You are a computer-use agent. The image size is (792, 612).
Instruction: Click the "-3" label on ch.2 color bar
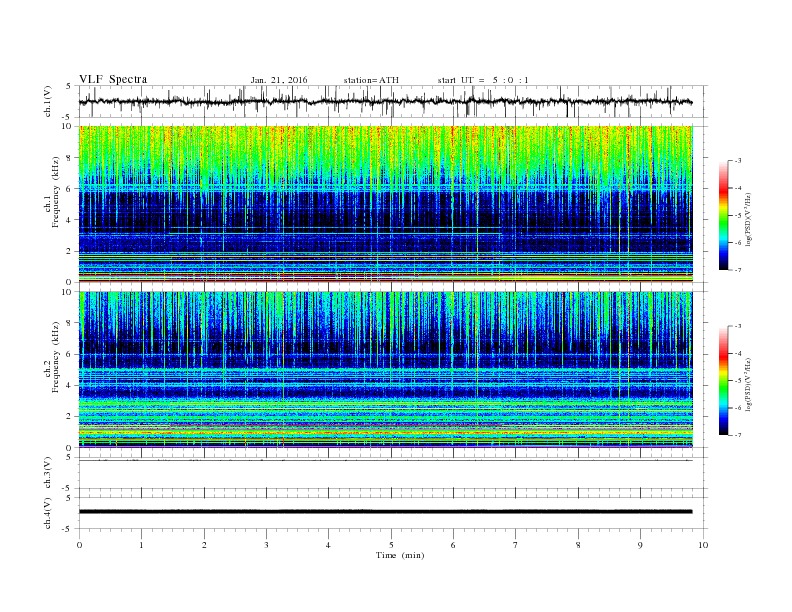click(738, 326)
